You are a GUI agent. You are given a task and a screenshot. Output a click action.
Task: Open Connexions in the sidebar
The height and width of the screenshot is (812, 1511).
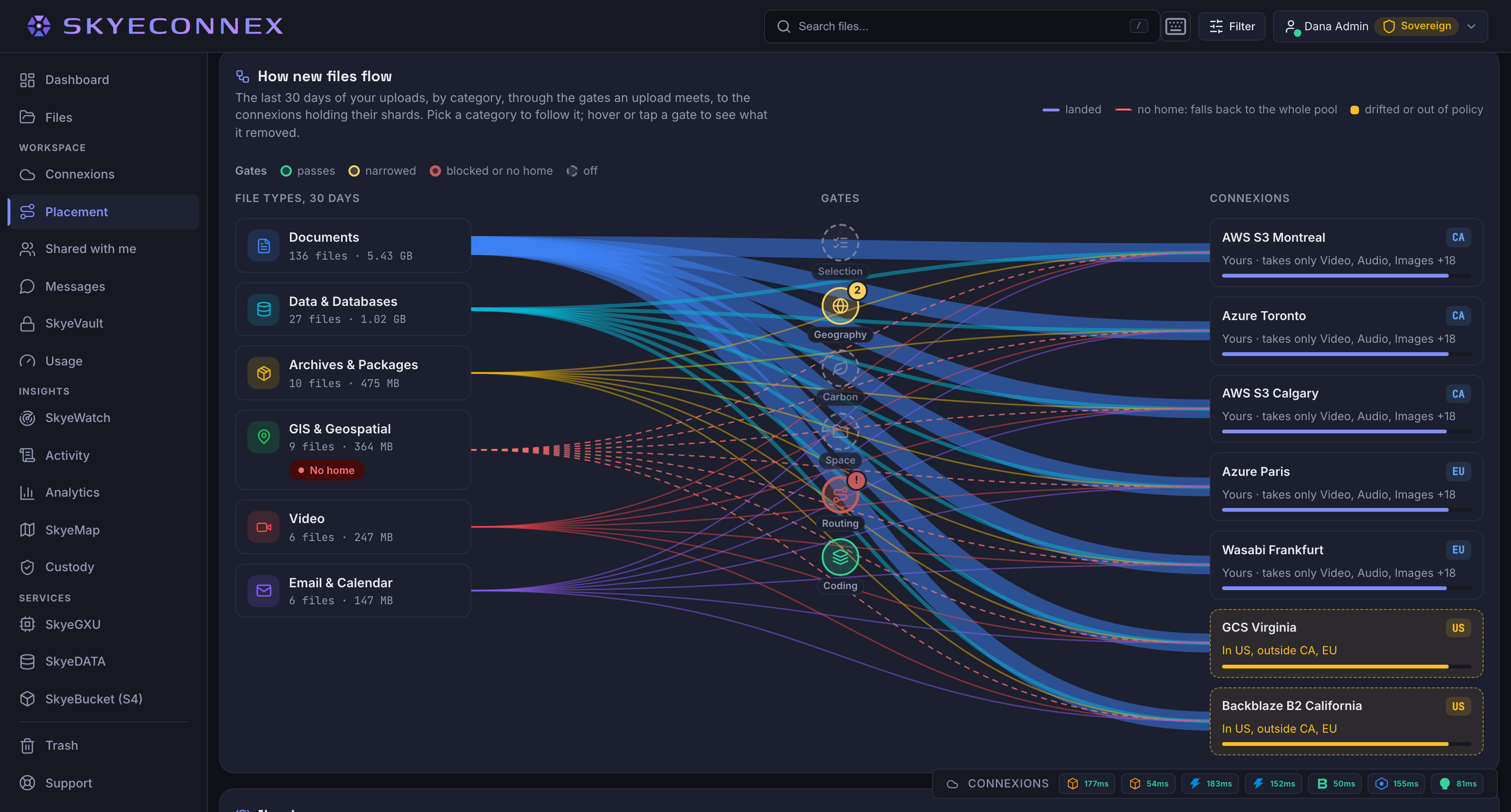[x=103, y=174]
